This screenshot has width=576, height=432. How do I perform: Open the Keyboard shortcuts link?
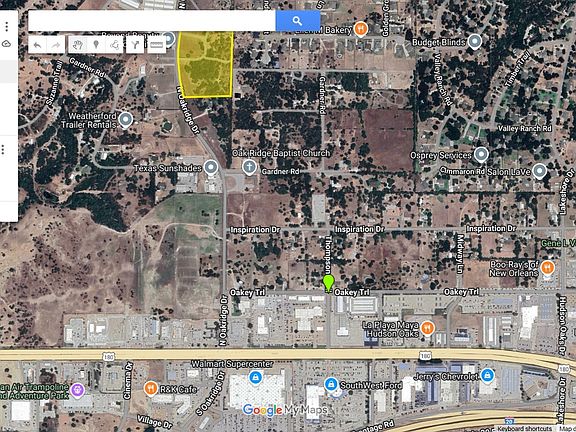click(x=525, y=429)
